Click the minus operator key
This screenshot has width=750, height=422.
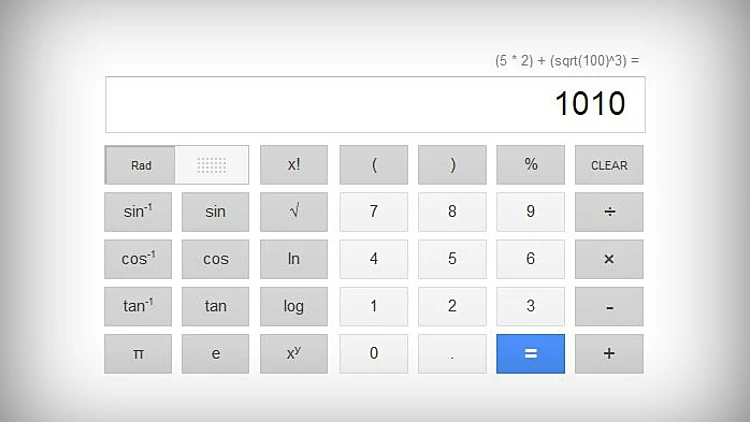tap(609, 306)
